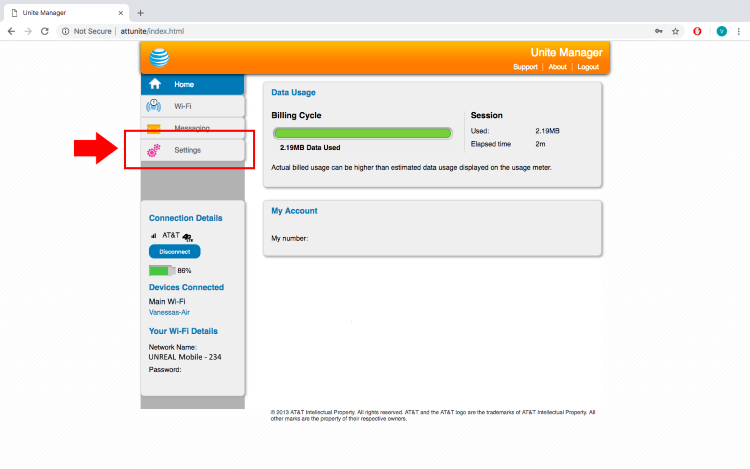Click the Your Wi-Fi Details heading
Screen dimensions: 750x469
click(x=183, y=331)
